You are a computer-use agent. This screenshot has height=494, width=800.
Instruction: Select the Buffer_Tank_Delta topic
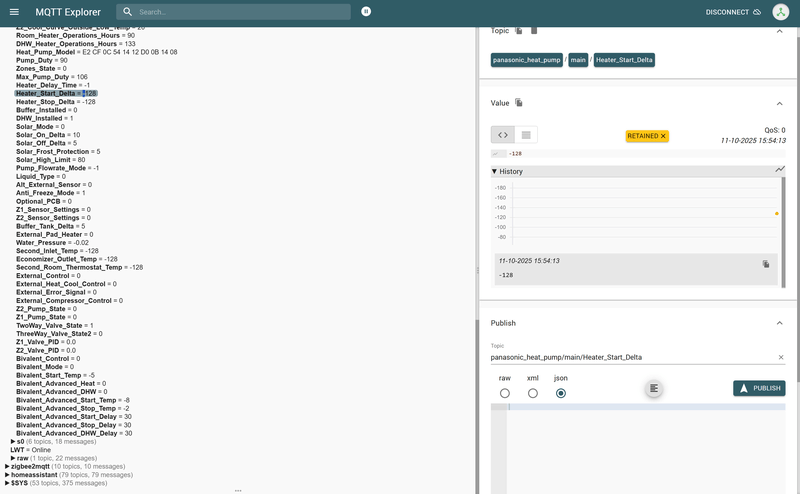(x=51, y=226)
